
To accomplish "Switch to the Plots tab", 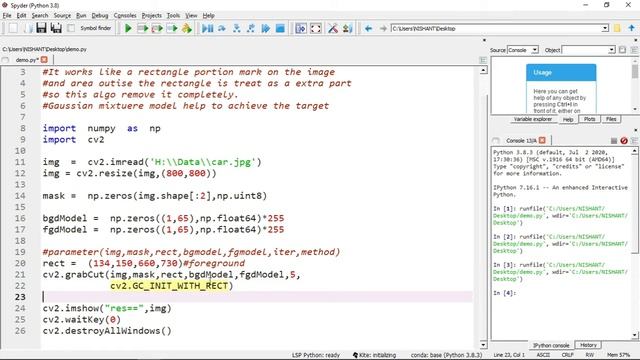I will tap(589, 119).
